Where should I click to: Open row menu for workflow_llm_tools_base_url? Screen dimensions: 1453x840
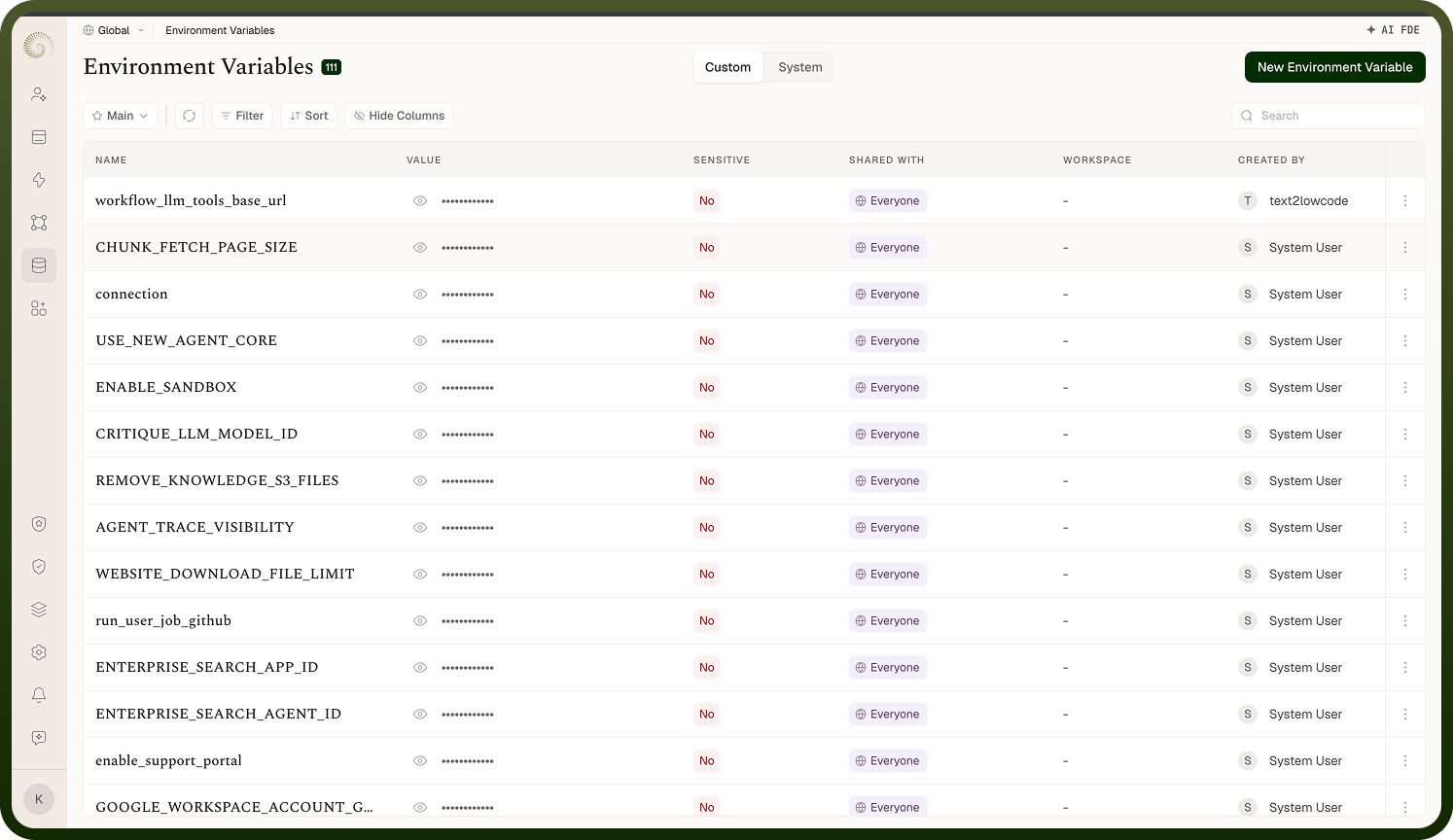1405,201
